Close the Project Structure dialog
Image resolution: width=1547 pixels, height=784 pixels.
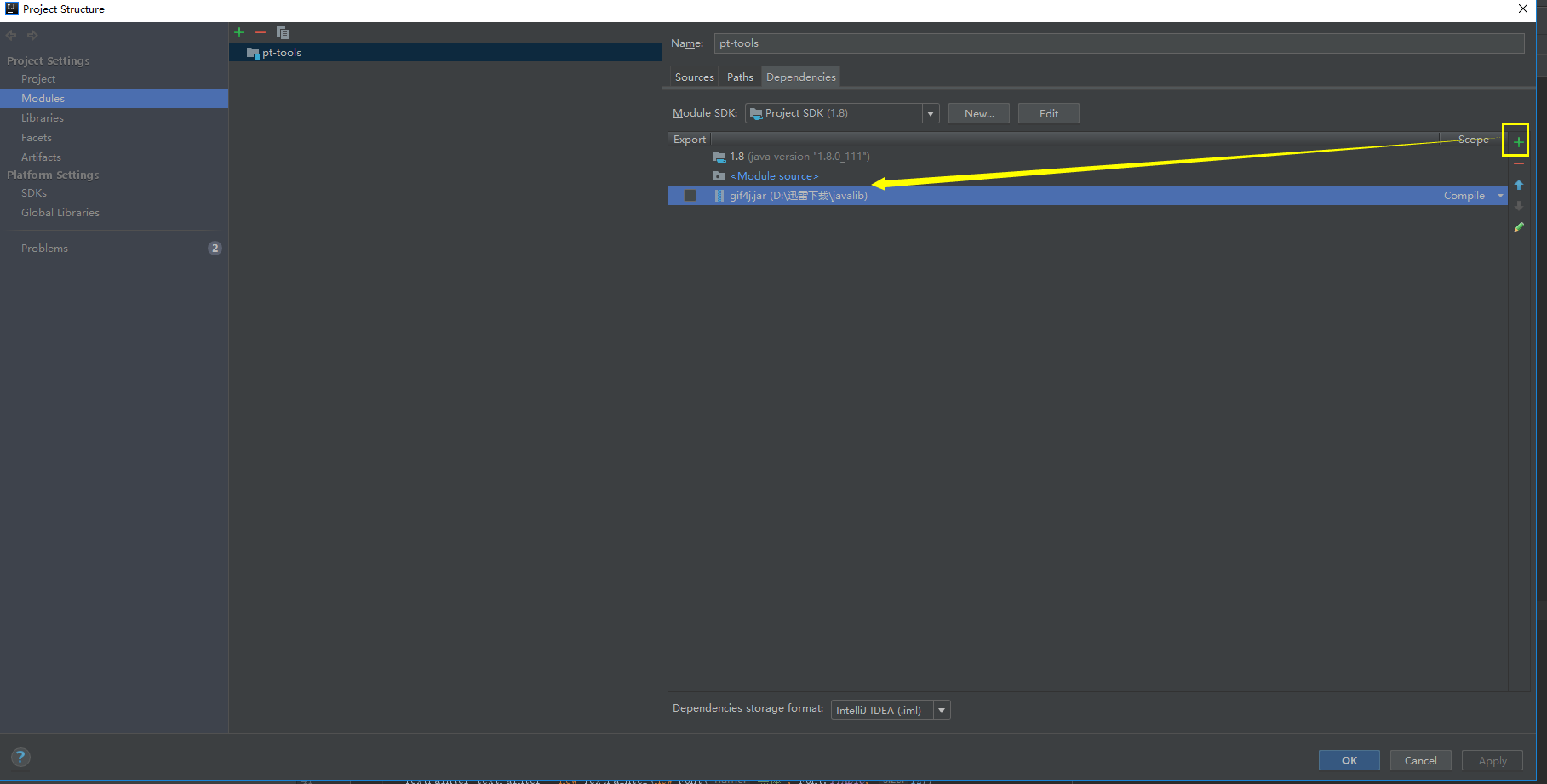(x=1523, y=9)
